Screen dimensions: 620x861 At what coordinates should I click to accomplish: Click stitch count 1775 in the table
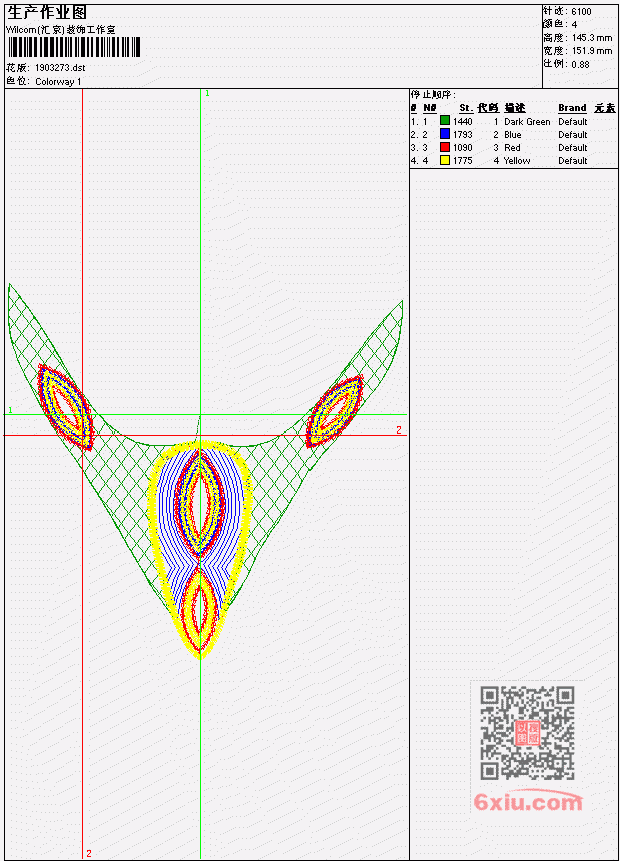point(462,161)
